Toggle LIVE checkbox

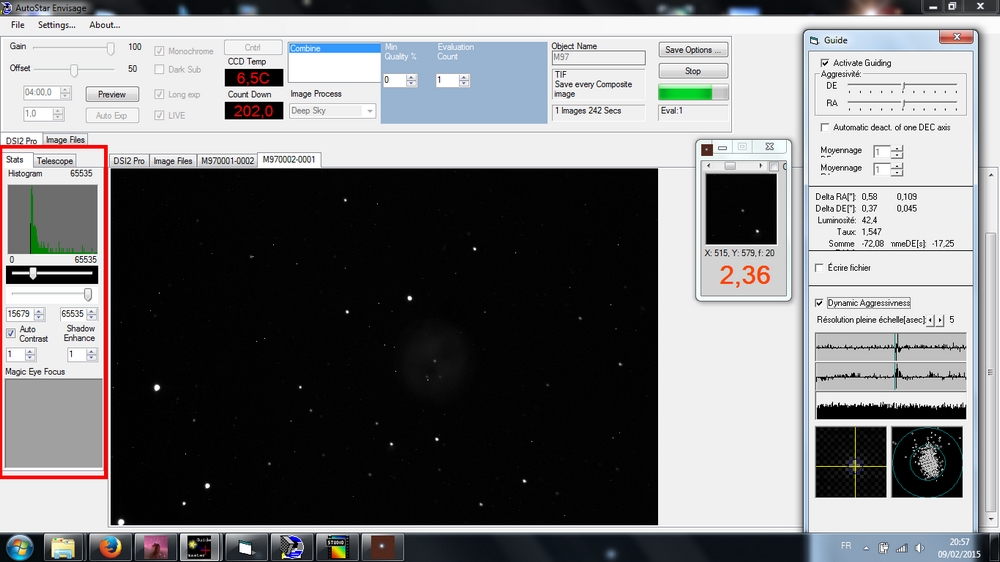coord(159,115)
